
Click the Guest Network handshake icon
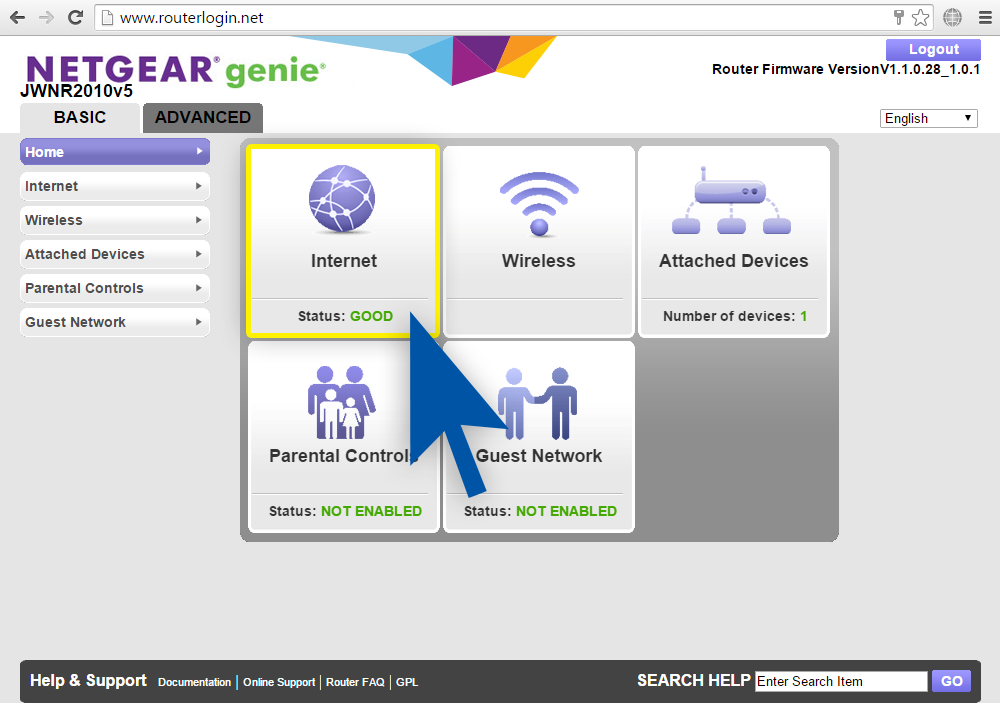point(537,403)
